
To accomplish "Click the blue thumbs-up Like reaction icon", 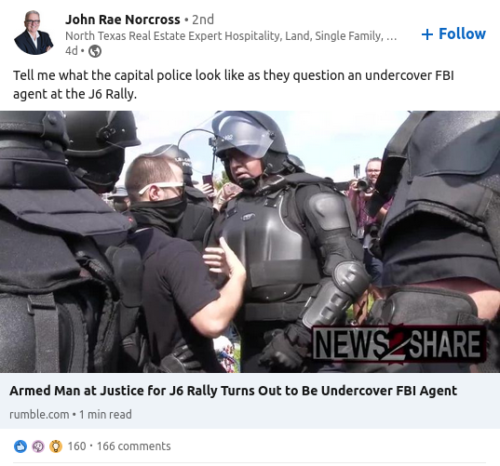I will point(20,446).
